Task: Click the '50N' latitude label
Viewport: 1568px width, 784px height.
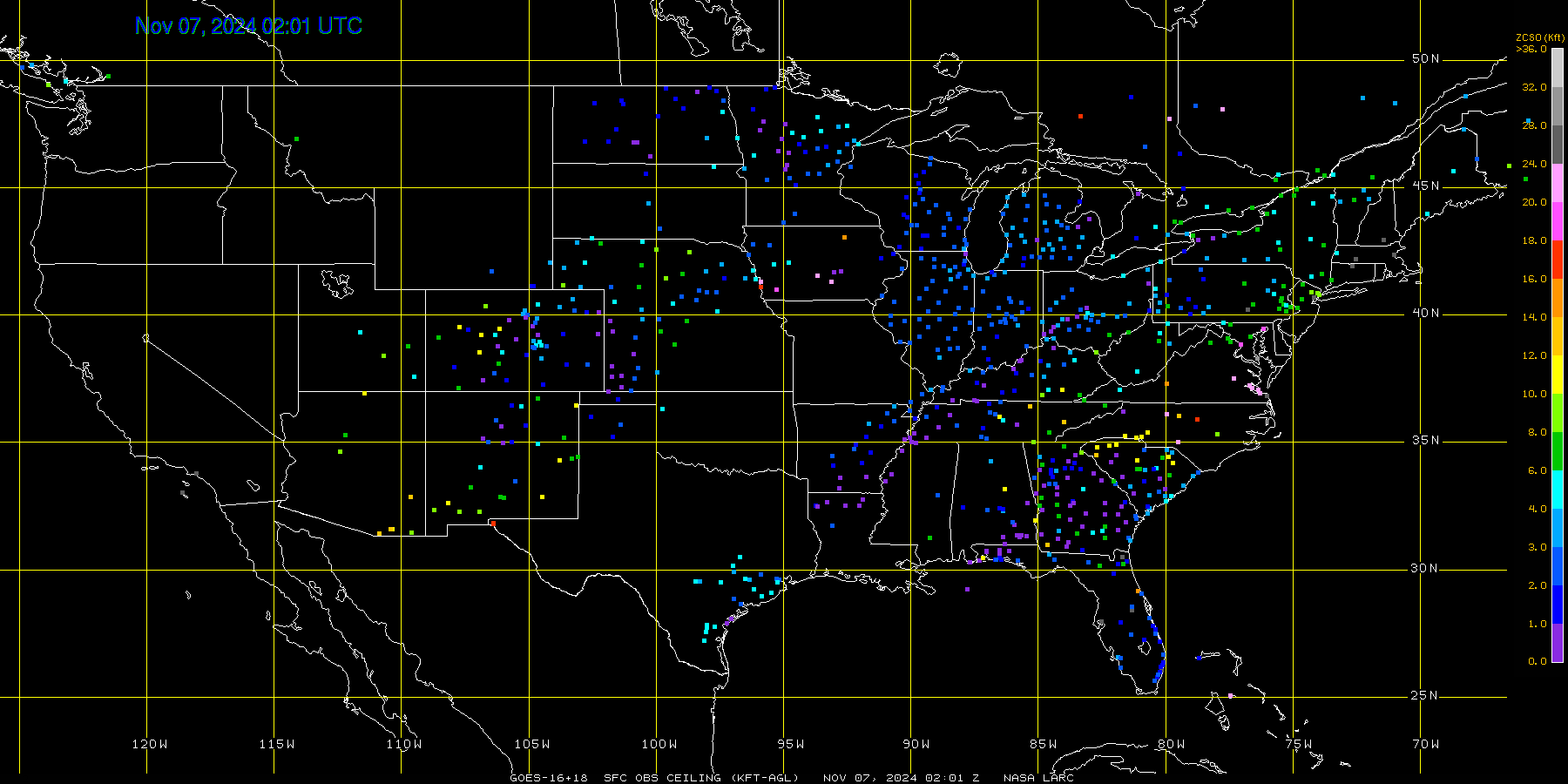Action: click(x=1426, y=58)
